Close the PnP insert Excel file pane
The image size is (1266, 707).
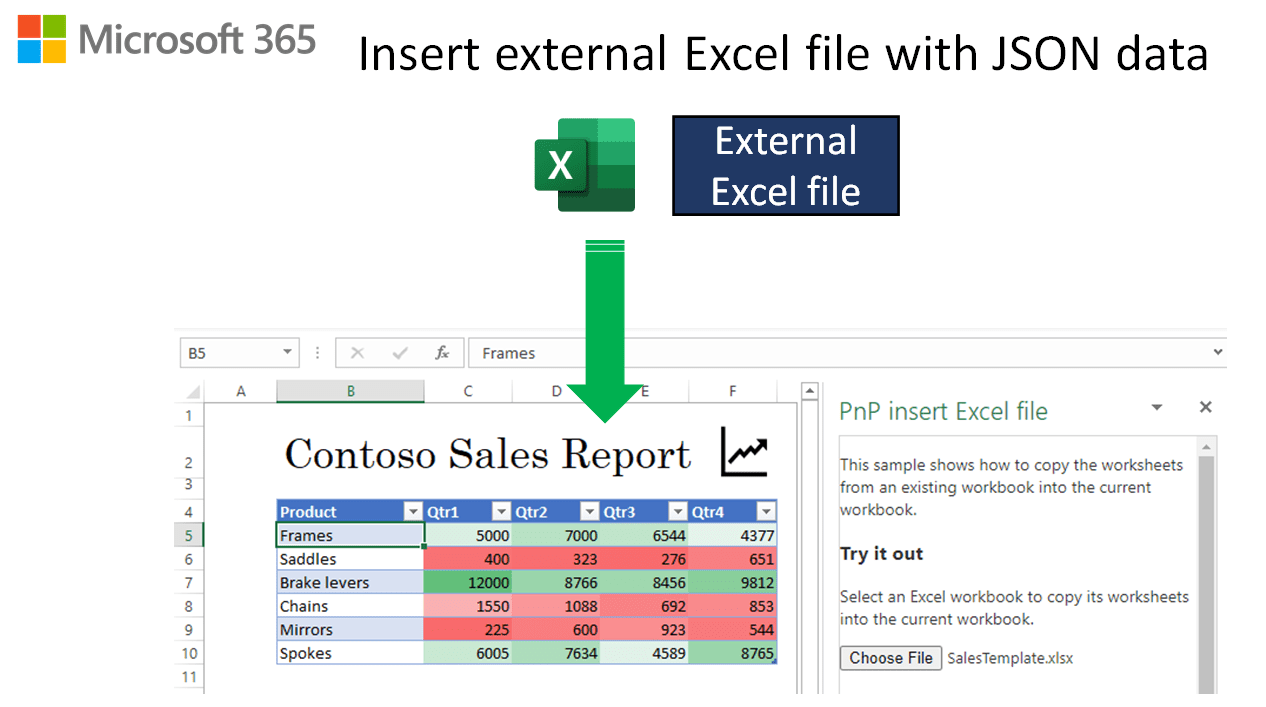[x=1205, y=407]
